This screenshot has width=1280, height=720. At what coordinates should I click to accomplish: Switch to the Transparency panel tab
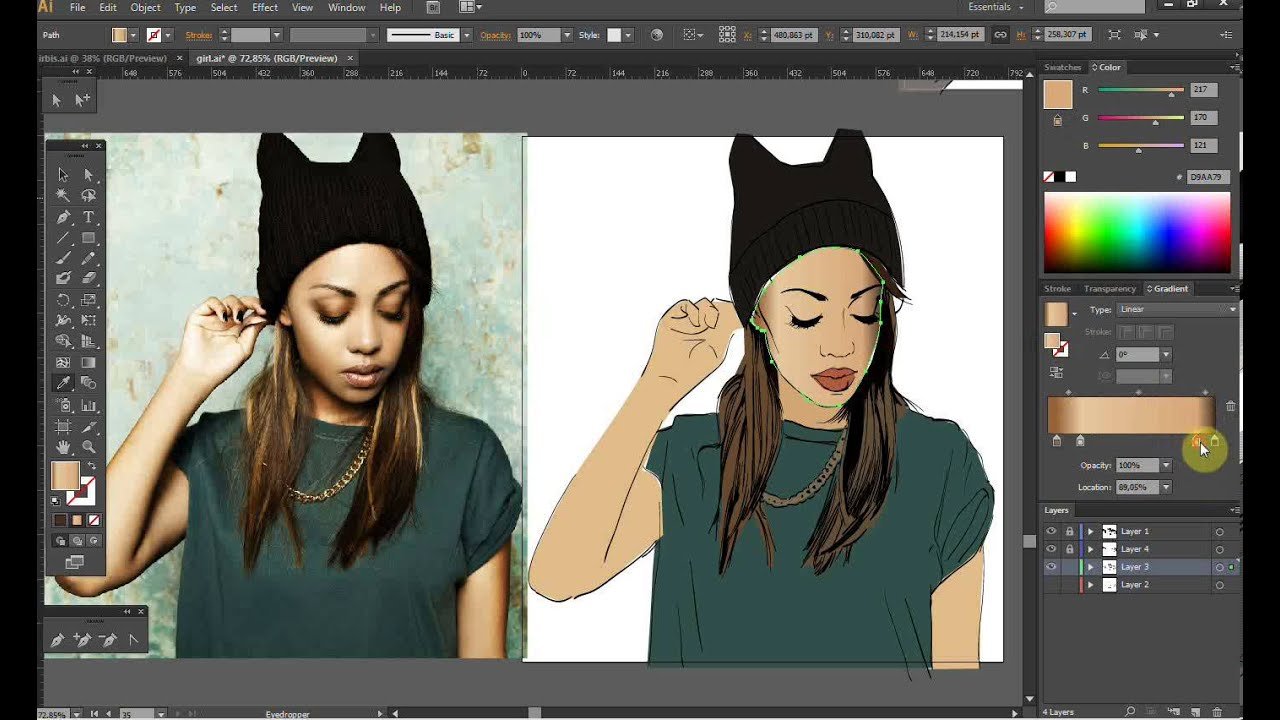tap(1109, 289)
